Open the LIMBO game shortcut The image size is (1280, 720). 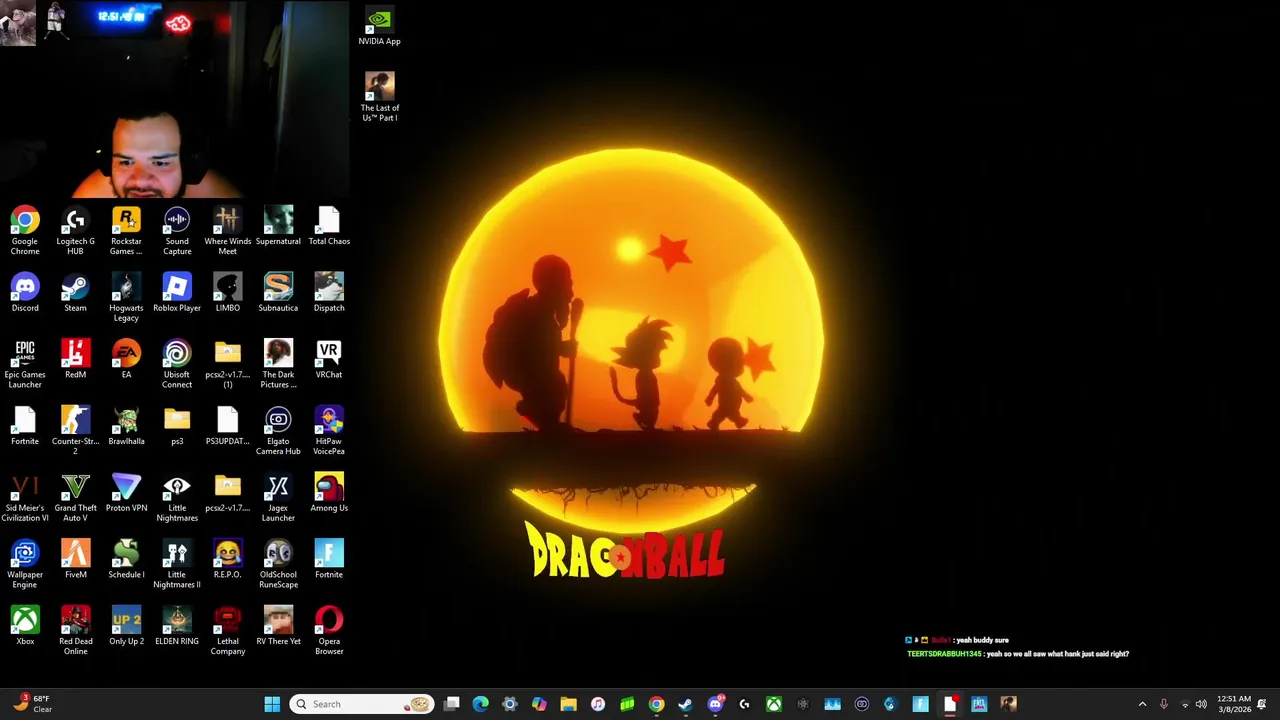(x=227, y=293)
